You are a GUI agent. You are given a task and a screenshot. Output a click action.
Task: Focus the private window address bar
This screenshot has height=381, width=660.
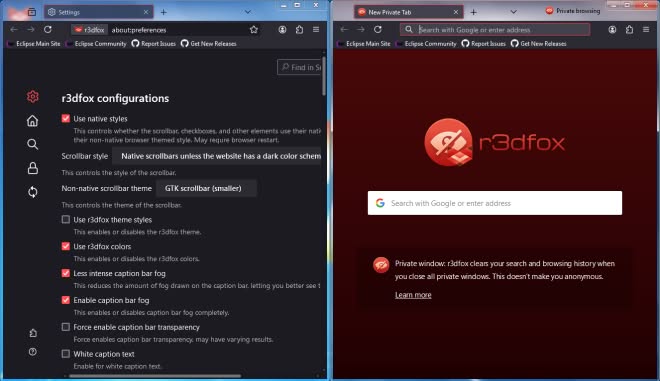(x=495, y=29)
